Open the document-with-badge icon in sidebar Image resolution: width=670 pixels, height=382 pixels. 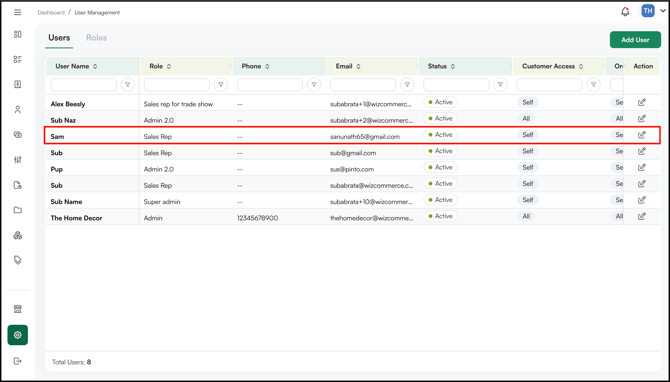[18, 185]
